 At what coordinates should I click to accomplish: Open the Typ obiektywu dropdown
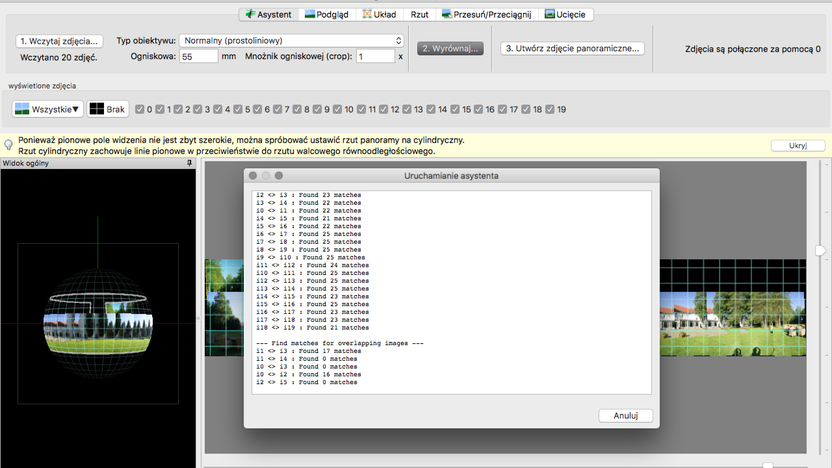(292, 41)
